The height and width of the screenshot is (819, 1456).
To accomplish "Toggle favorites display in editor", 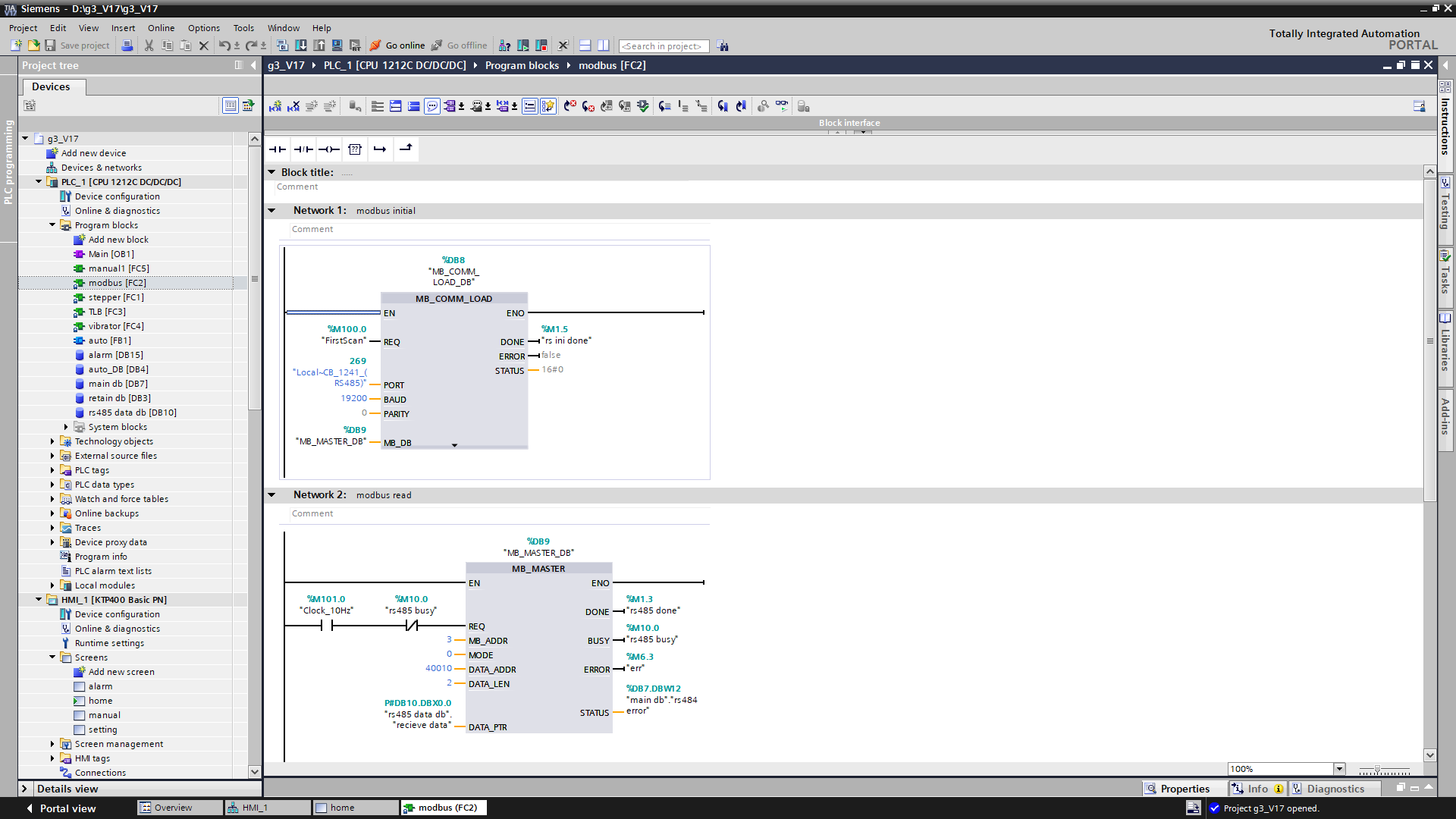I will point(548,106).
